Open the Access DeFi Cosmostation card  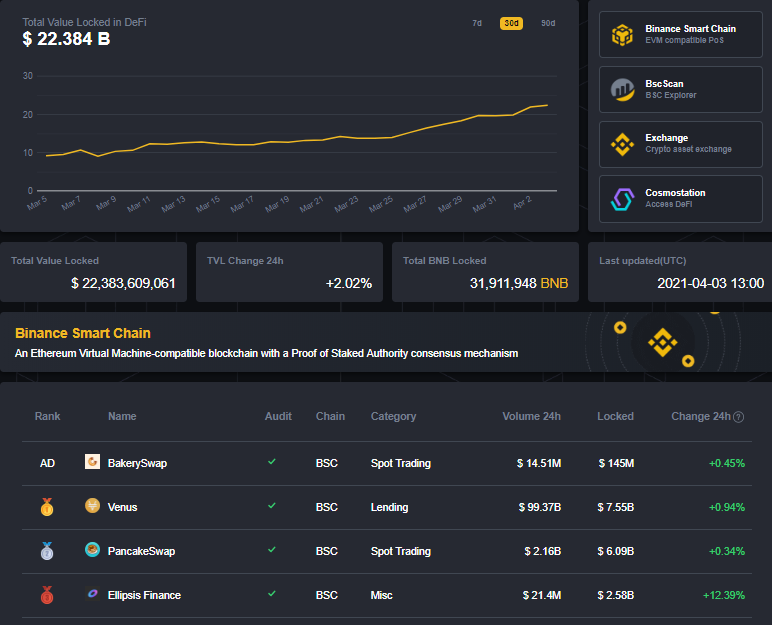[x=679, y=199]
